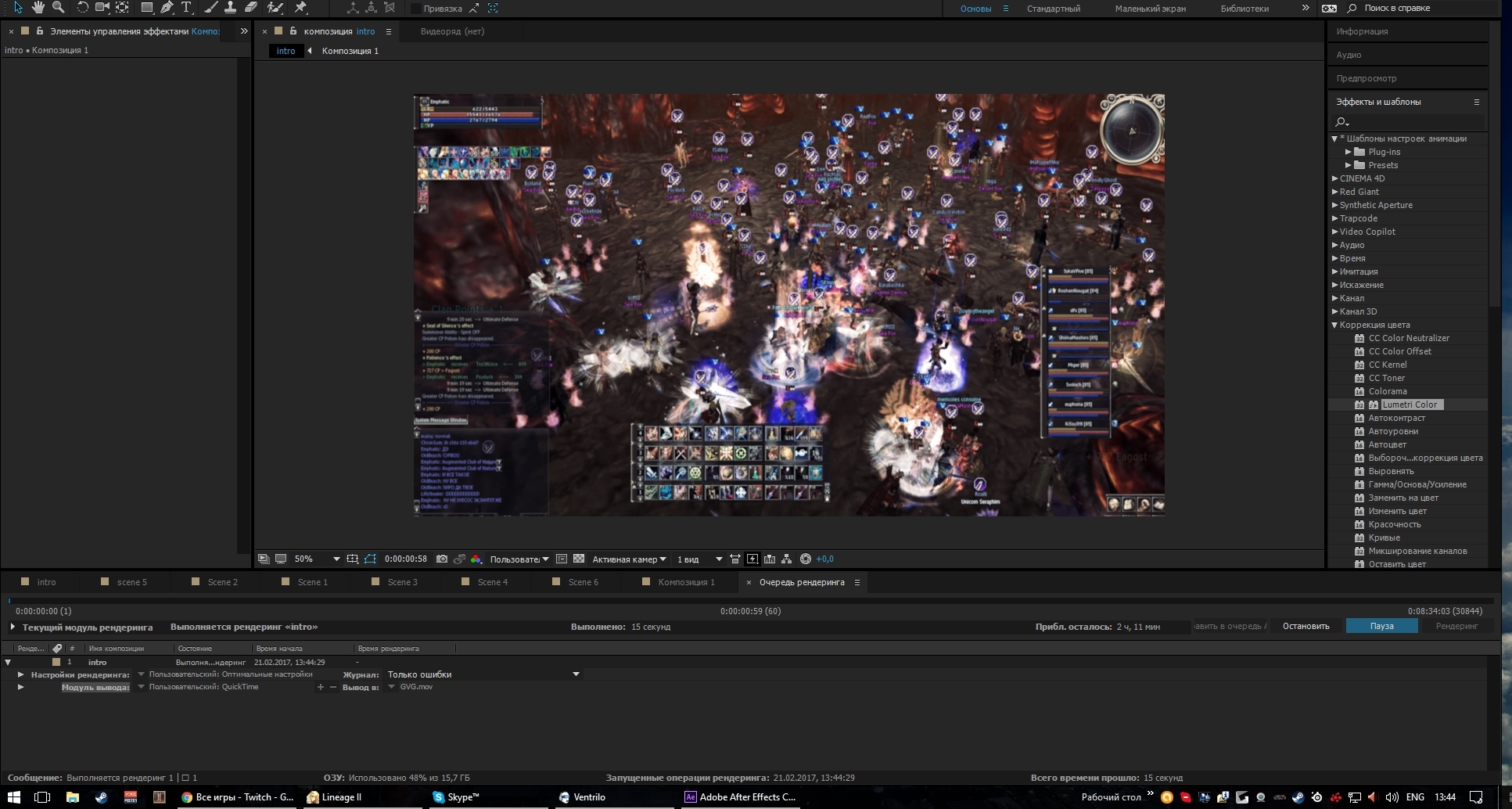Click the effects and presets search field
The width and height of the screenshot is (1512, 809).
(x=1408, y=121)
